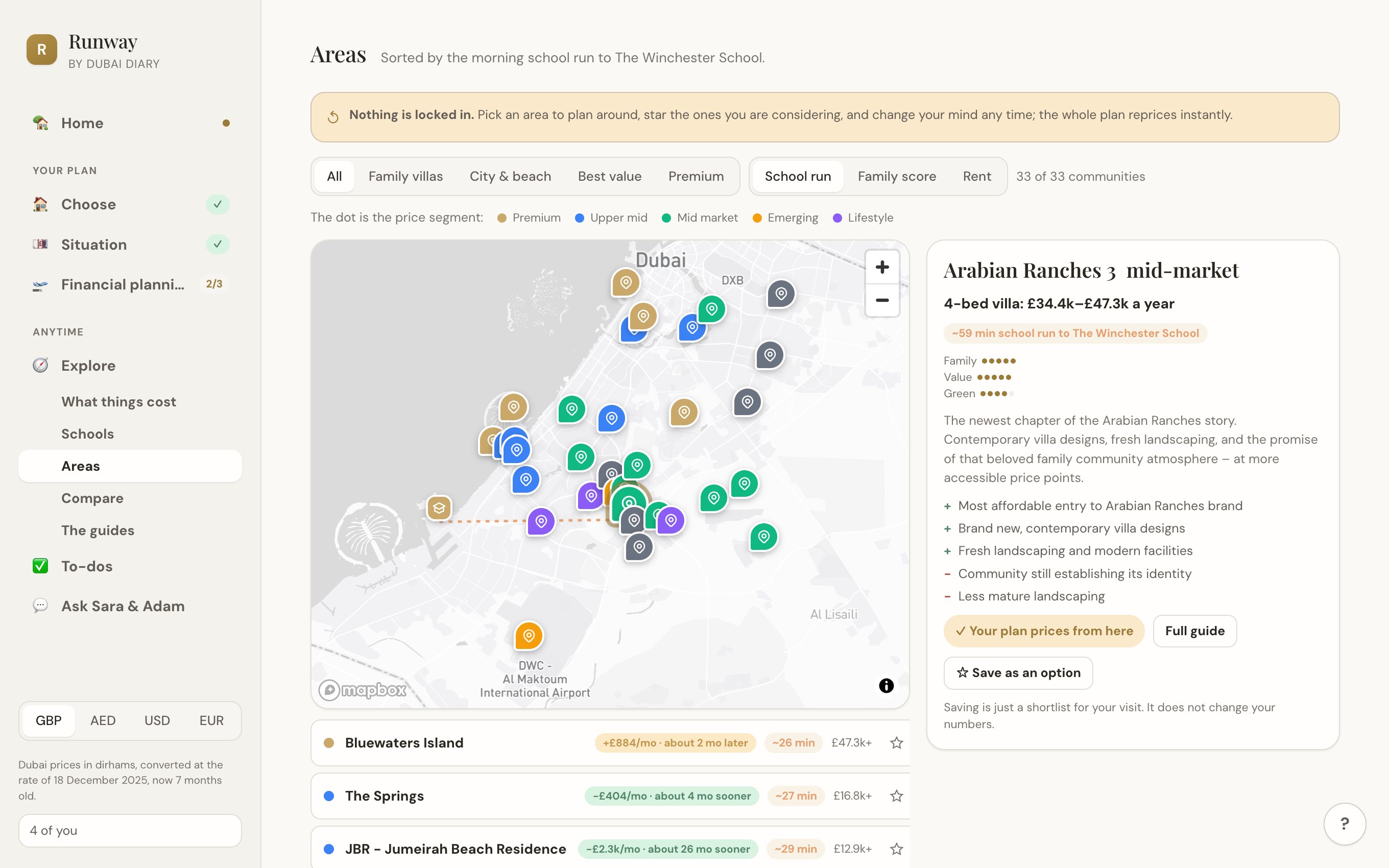Open the help question mark button

click(1344, 824)
